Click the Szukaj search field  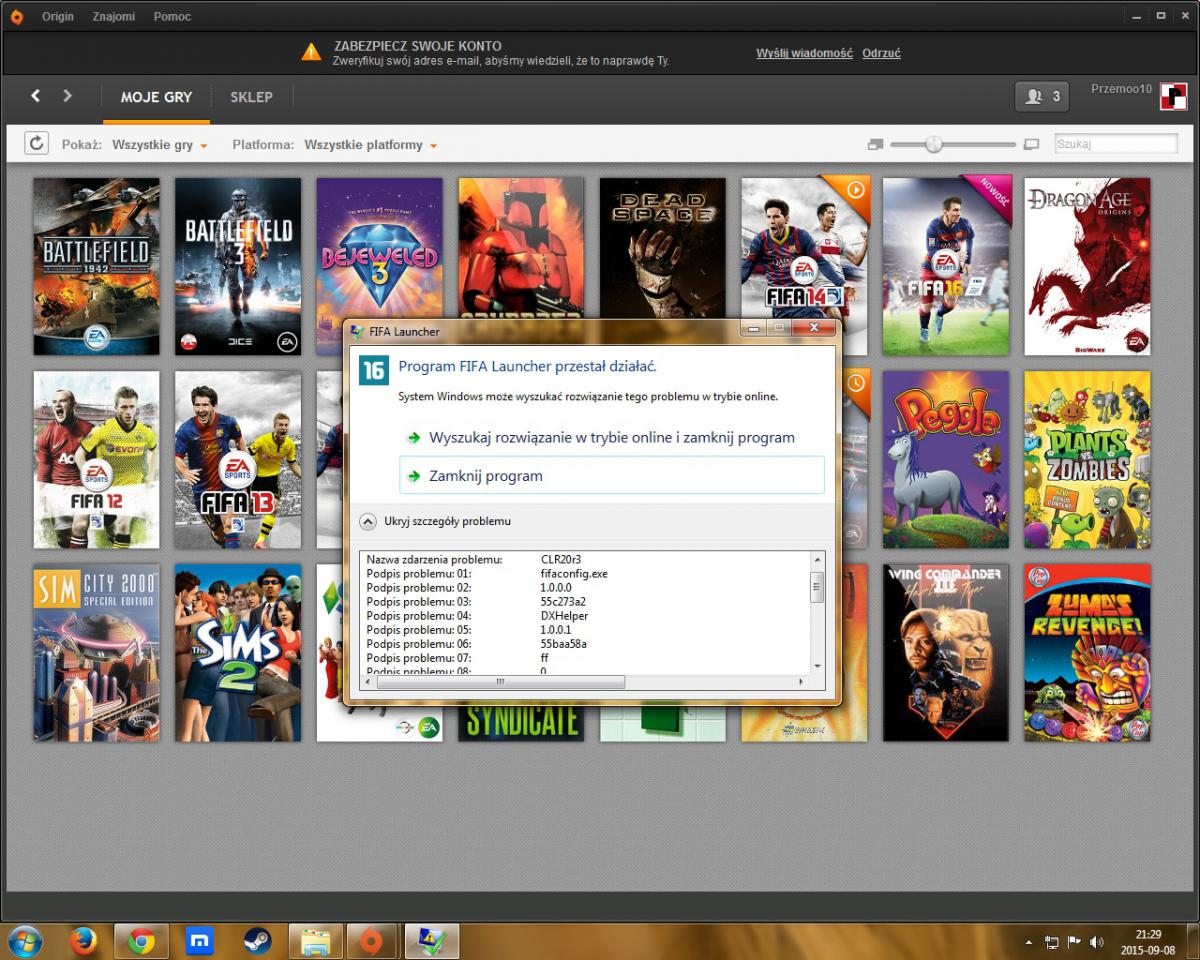1116,144
